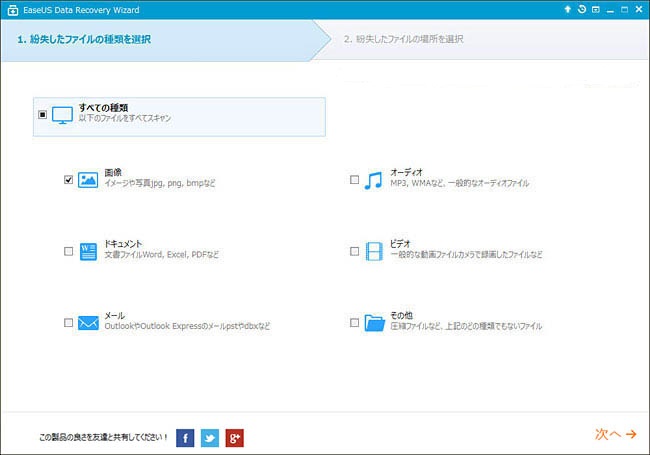Click the 次へ next button
The width and height of the screenshot is (650, 455).
[x=616, y=434]
